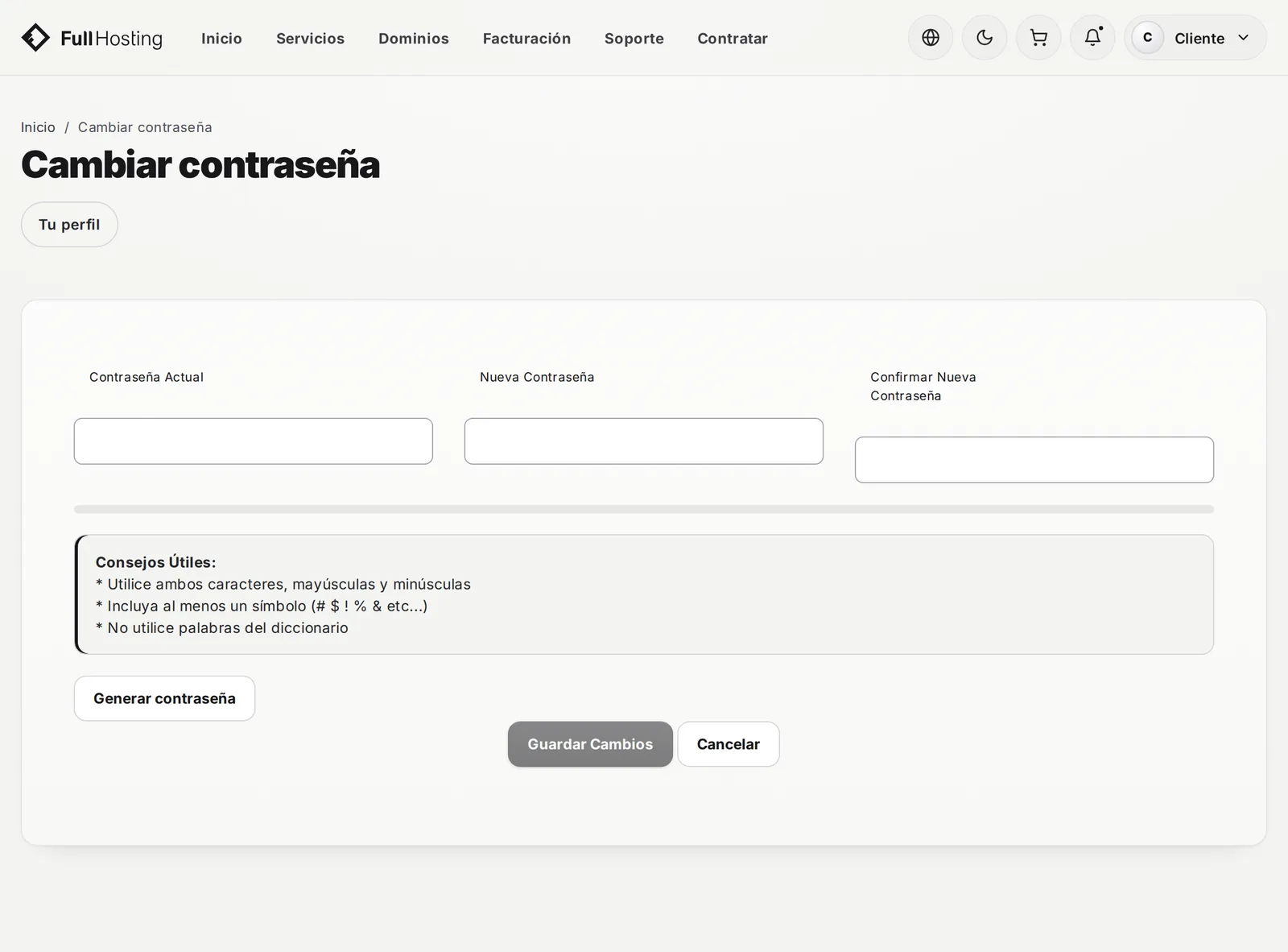Focus the Nueva Contraseña input field

point(644,441)
